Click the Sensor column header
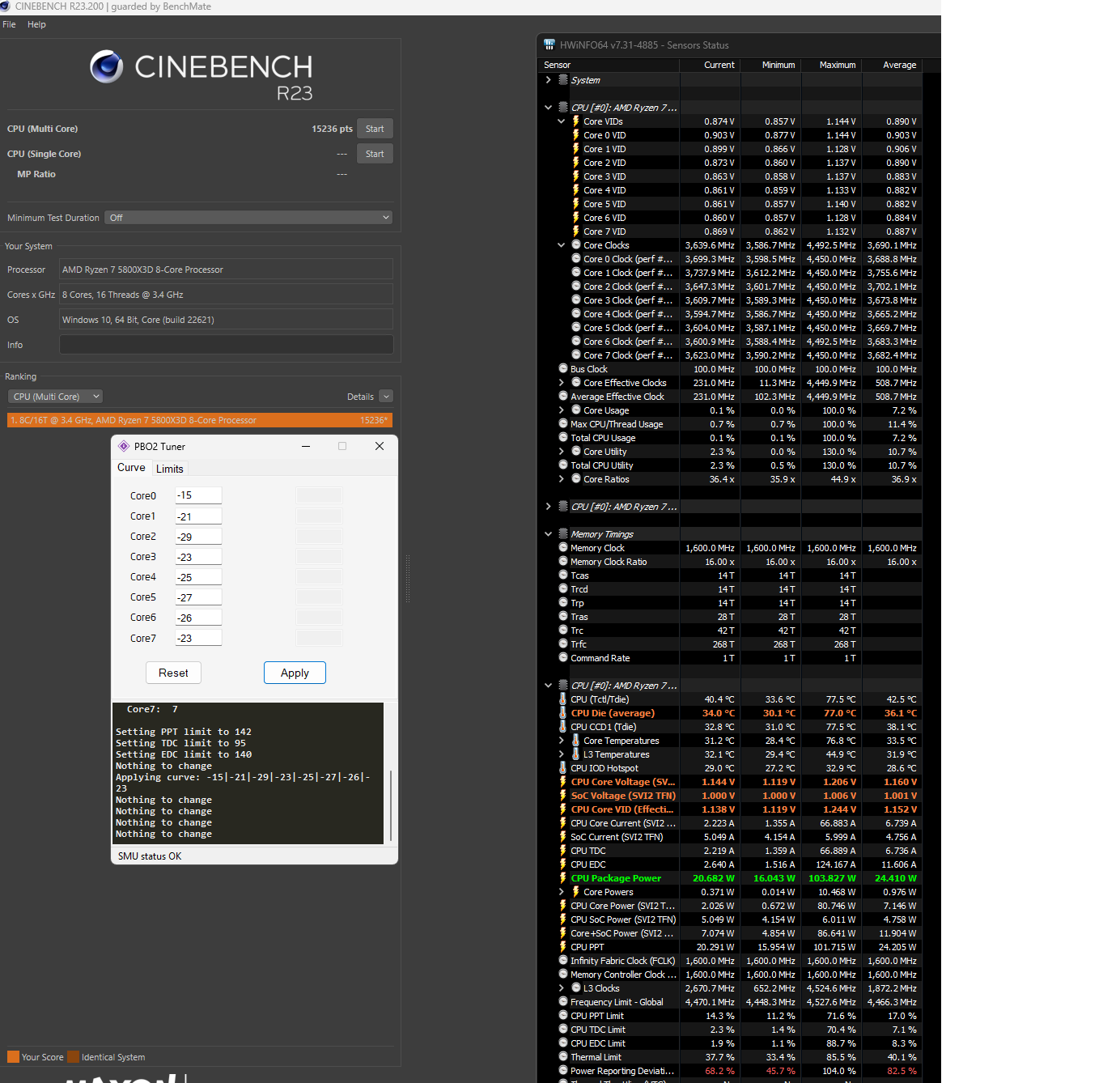The image size is (1120, 1083). tap(609, 65)
